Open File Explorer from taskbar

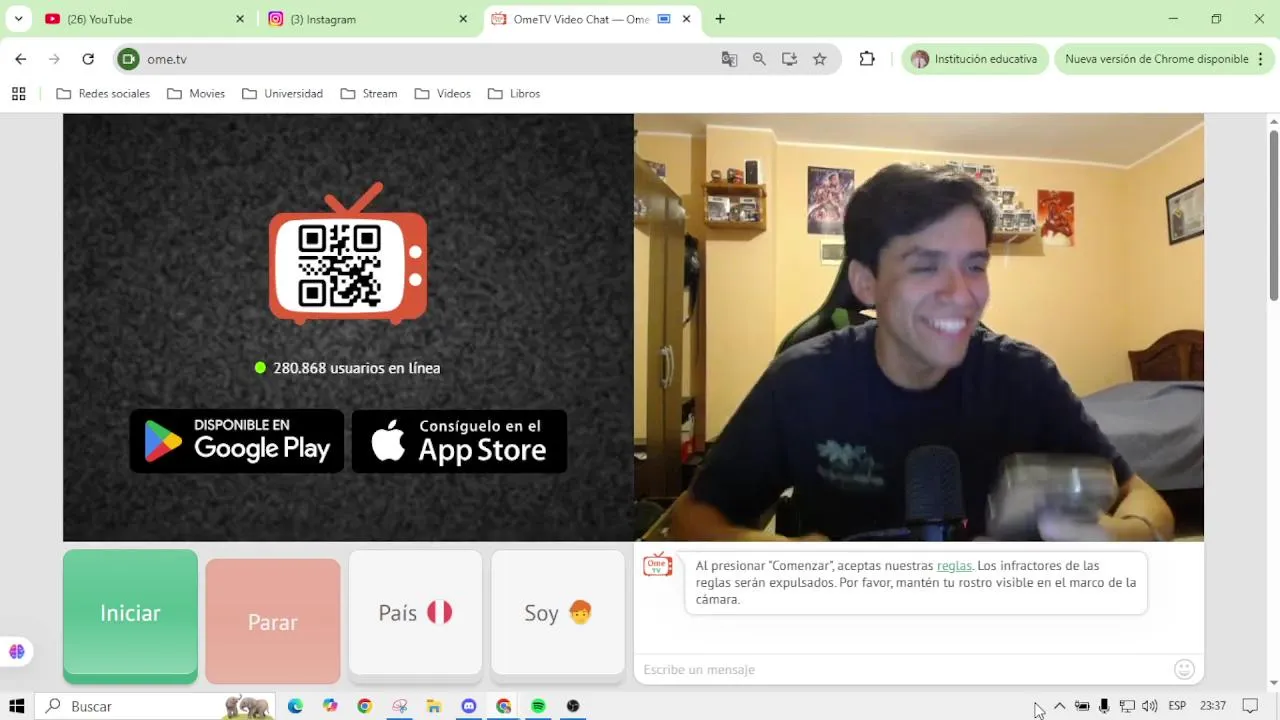(x=434, y=706)
